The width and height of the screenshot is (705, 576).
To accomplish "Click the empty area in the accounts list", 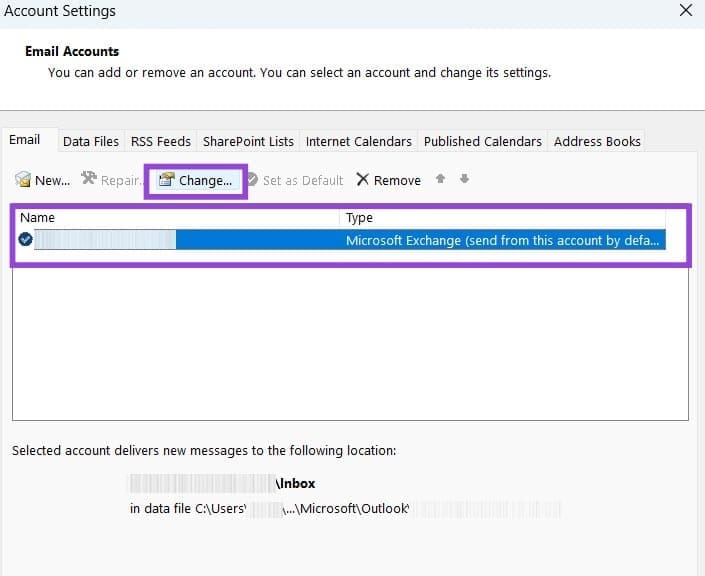I will pos(350,340).
